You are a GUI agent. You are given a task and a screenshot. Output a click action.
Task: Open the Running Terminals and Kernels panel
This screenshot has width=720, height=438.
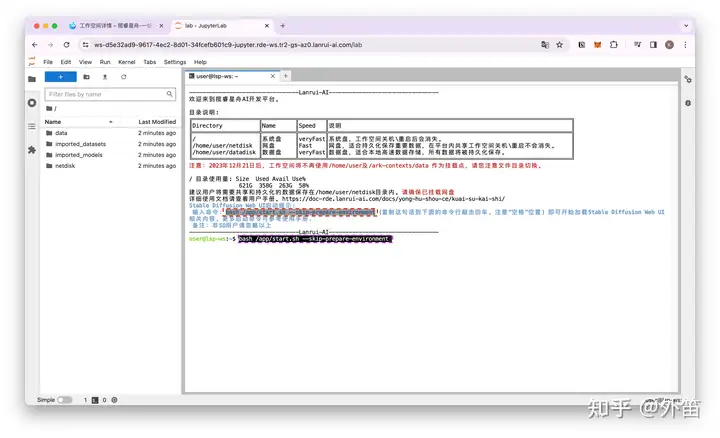[32, 103]
